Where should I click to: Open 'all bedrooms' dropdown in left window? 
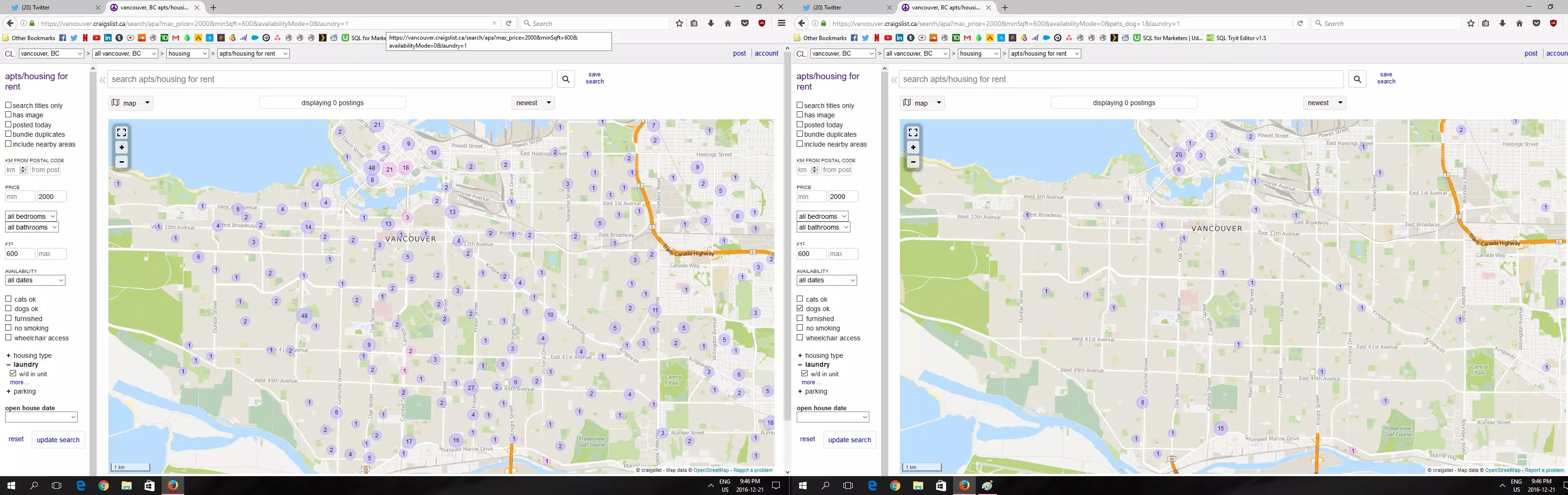pos(31,216)
